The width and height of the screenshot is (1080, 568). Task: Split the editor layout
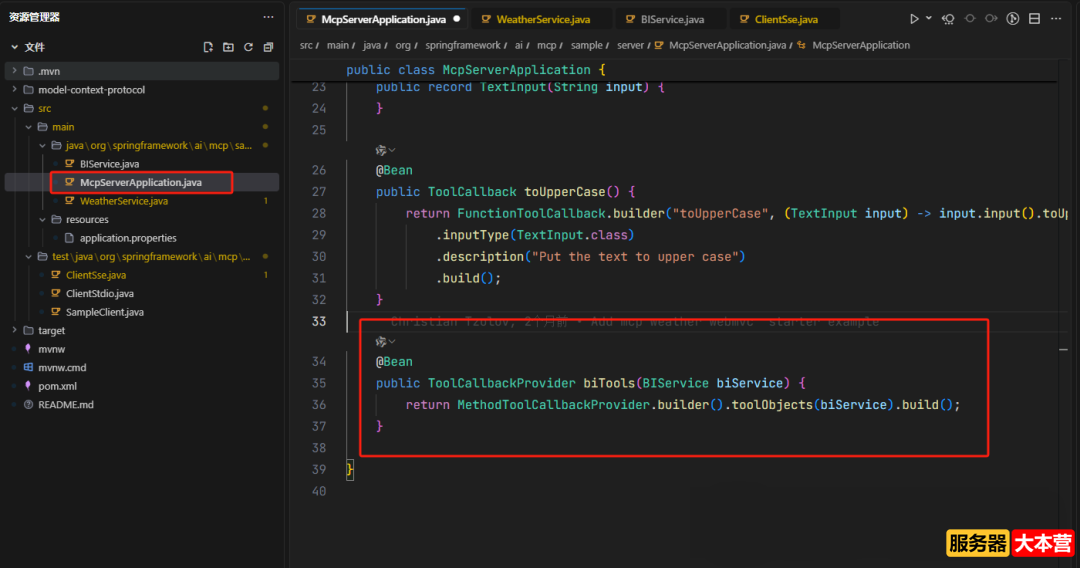tap(1035, 19)
